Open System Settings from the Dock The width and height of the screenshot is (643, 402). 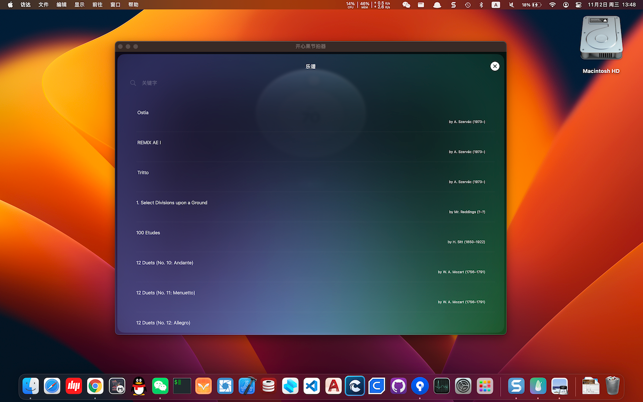tap(463, 386)
